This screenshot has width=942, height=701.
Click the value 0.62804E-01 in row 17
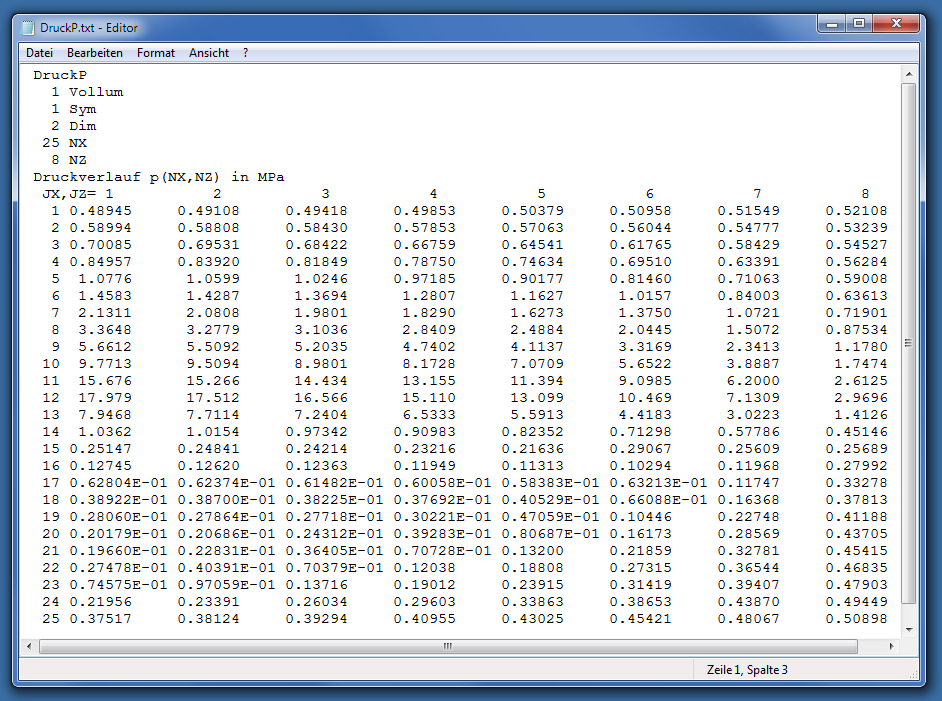tap(118, 482)
